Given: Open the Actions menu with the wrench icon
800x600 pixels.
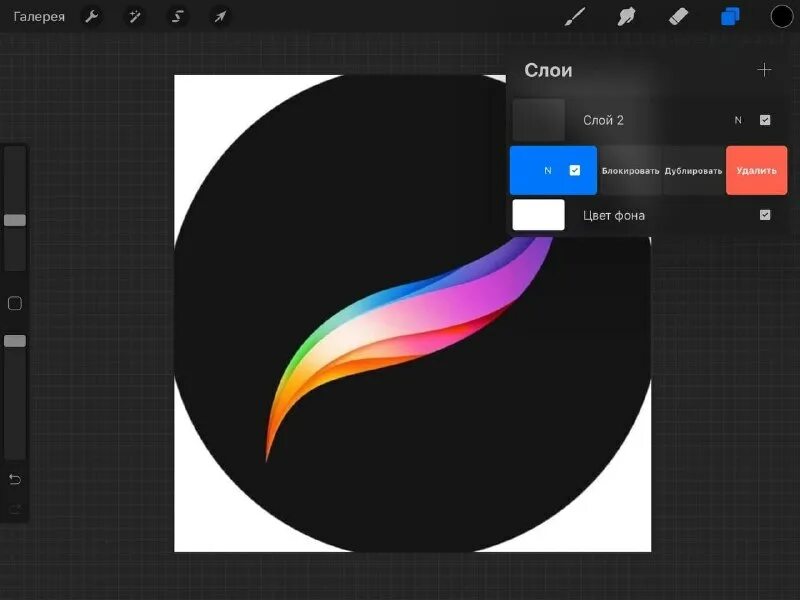Looking at the screenshot, I should click(92, 16).
